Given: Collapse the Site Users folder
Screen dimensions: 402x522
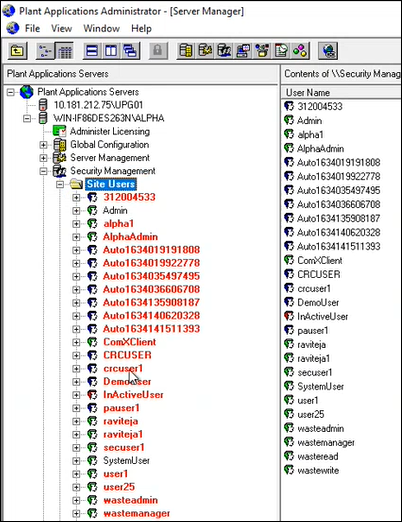Looking at the screenshot, I should [x=60, y=184].
